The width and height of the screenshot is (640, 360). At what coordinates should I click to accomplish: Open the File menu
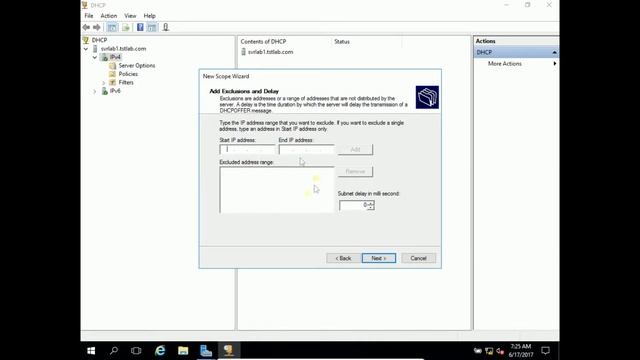[89, 16]
